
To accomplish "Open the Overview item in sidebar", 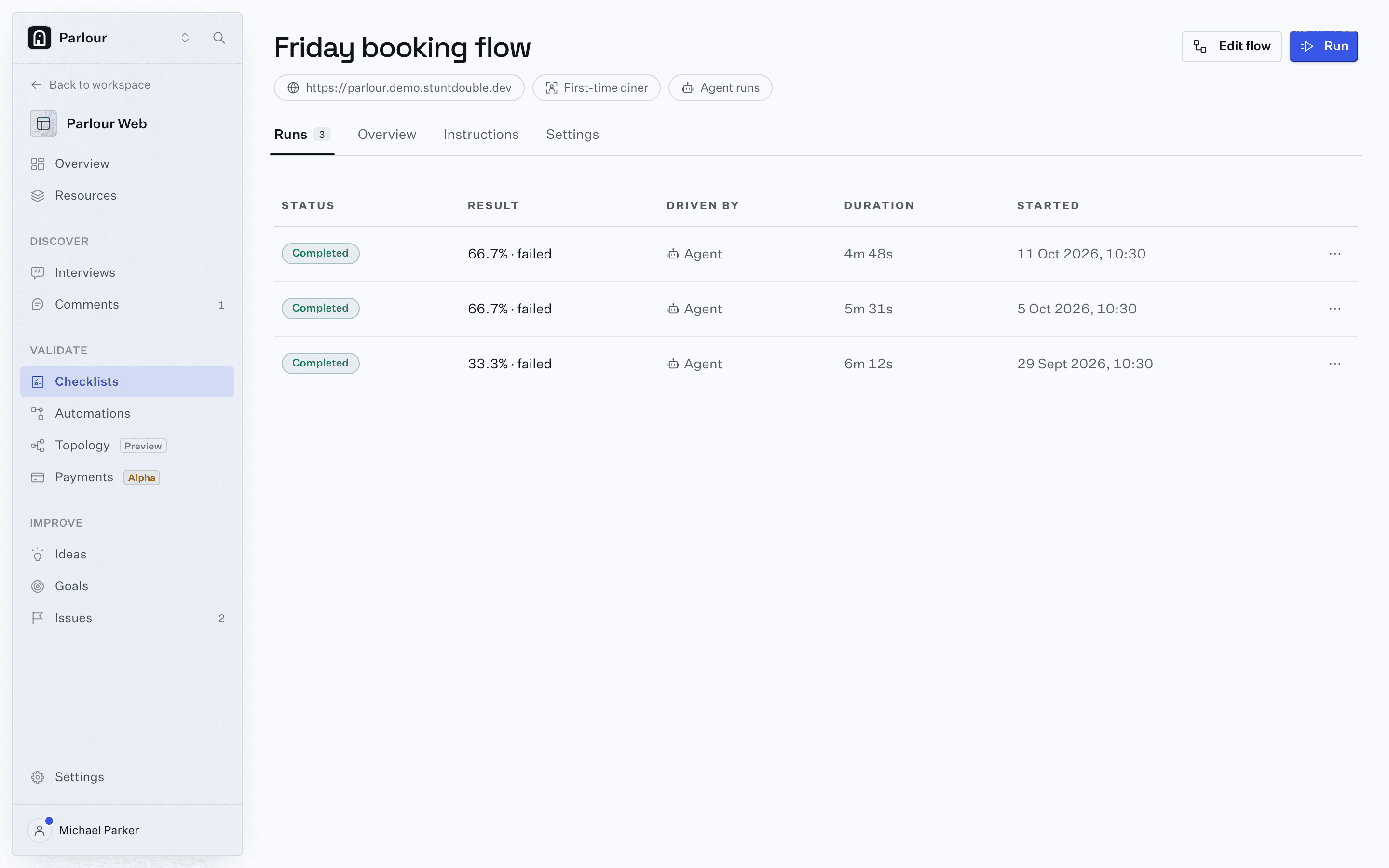I will click(127, 163).
